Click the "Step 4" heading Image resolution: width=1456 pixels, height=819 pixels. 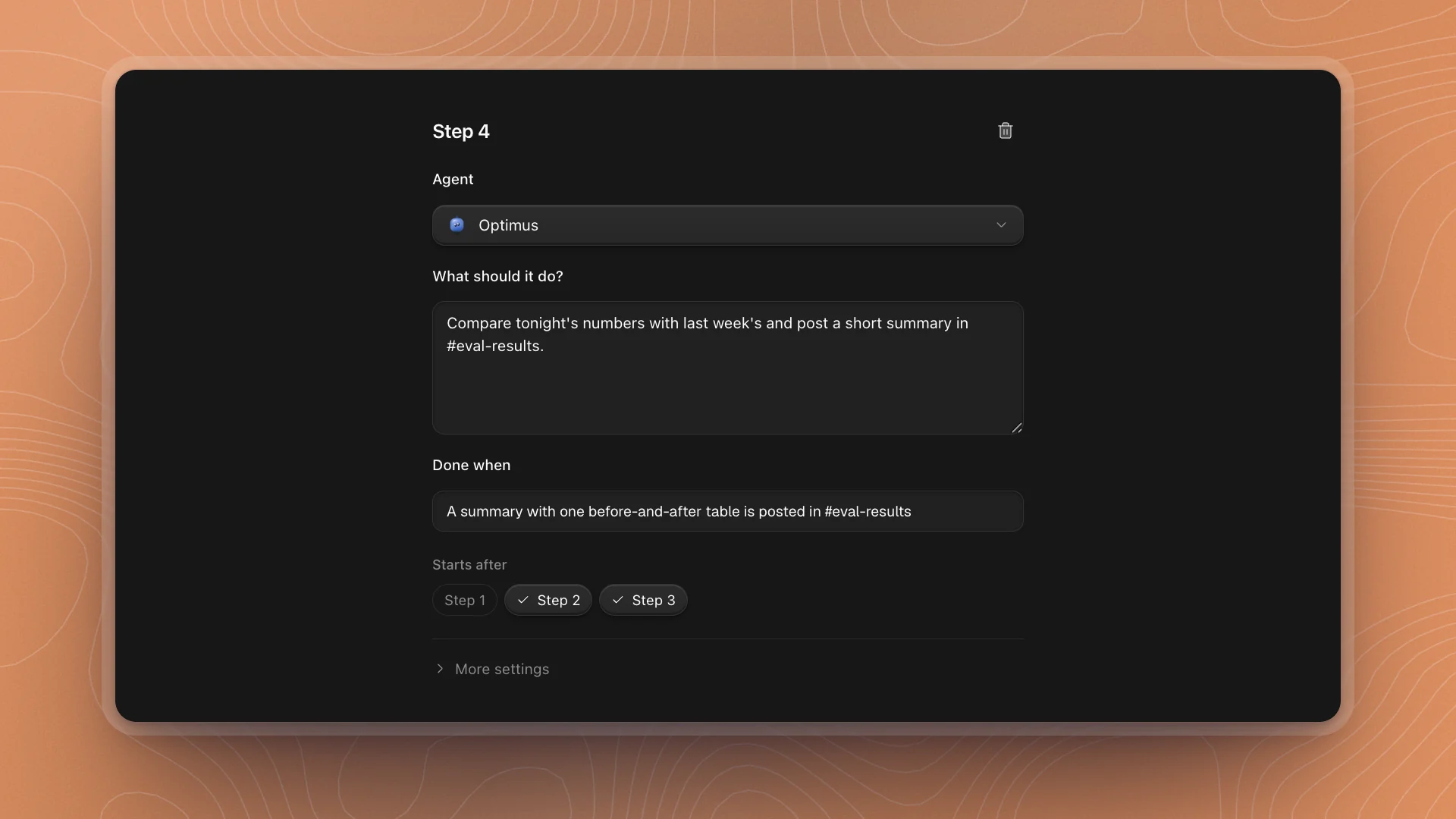(461, 131)
